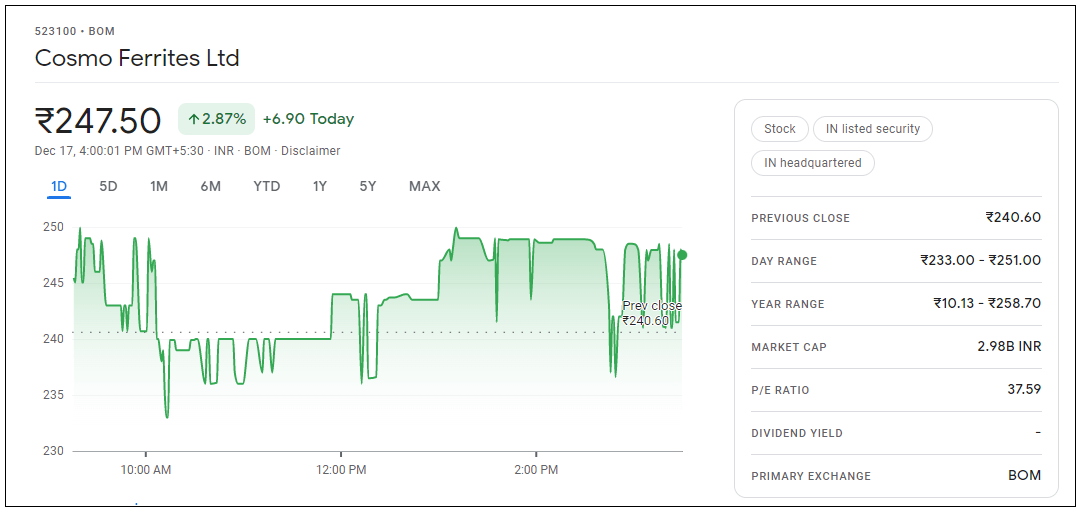Click the YEAR RANGE label
This screenshot has height=511, width=1080.
click(788, 304)
